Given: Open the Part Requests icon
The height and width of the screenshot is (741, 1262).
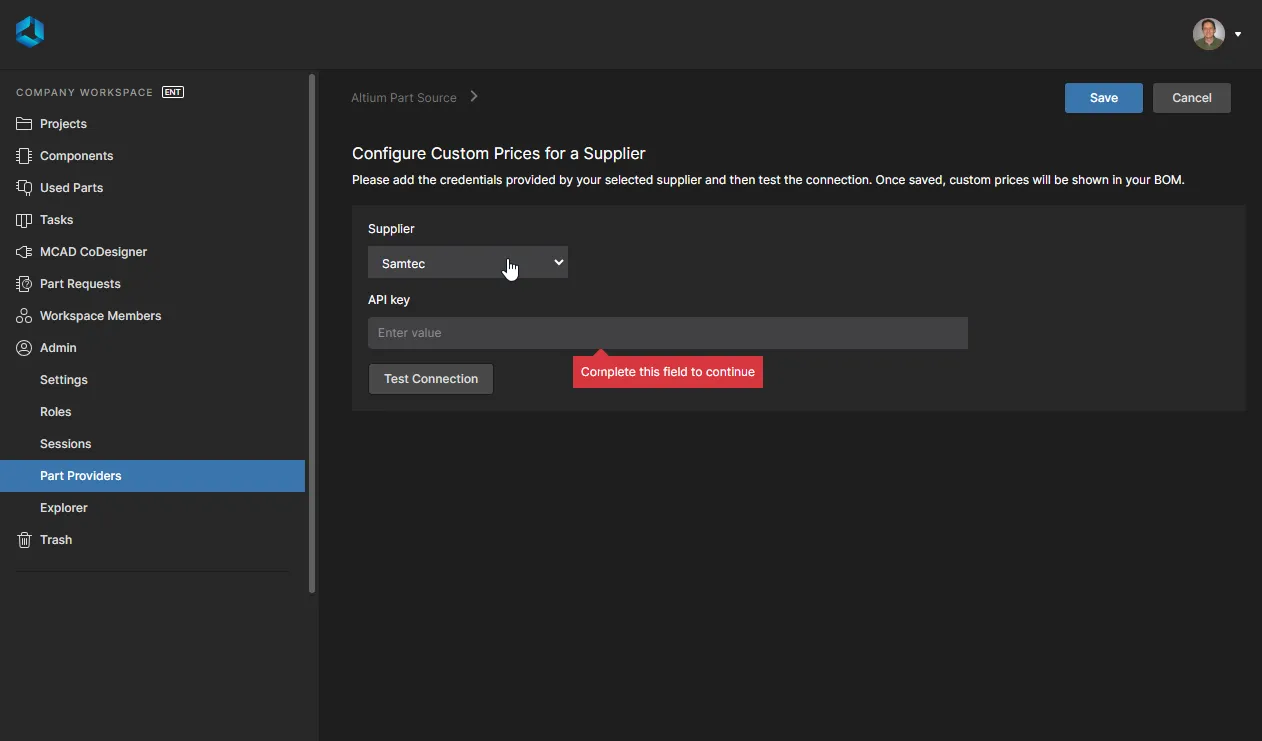Looking at the screenshot, I should coord(24,284).
